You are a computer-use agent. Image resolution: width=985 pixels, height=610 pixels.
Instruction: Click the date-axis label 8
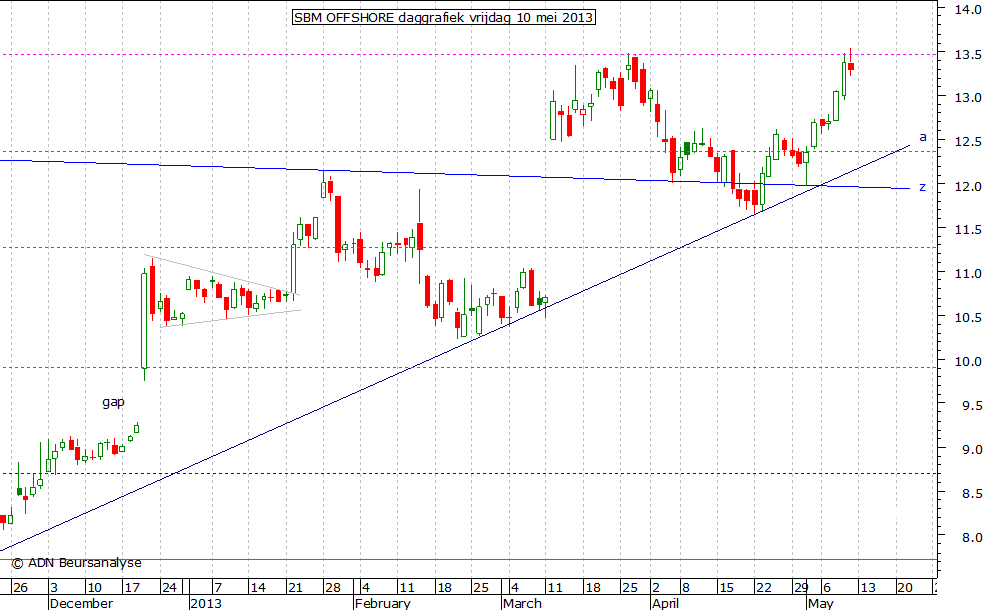[686, 588]
